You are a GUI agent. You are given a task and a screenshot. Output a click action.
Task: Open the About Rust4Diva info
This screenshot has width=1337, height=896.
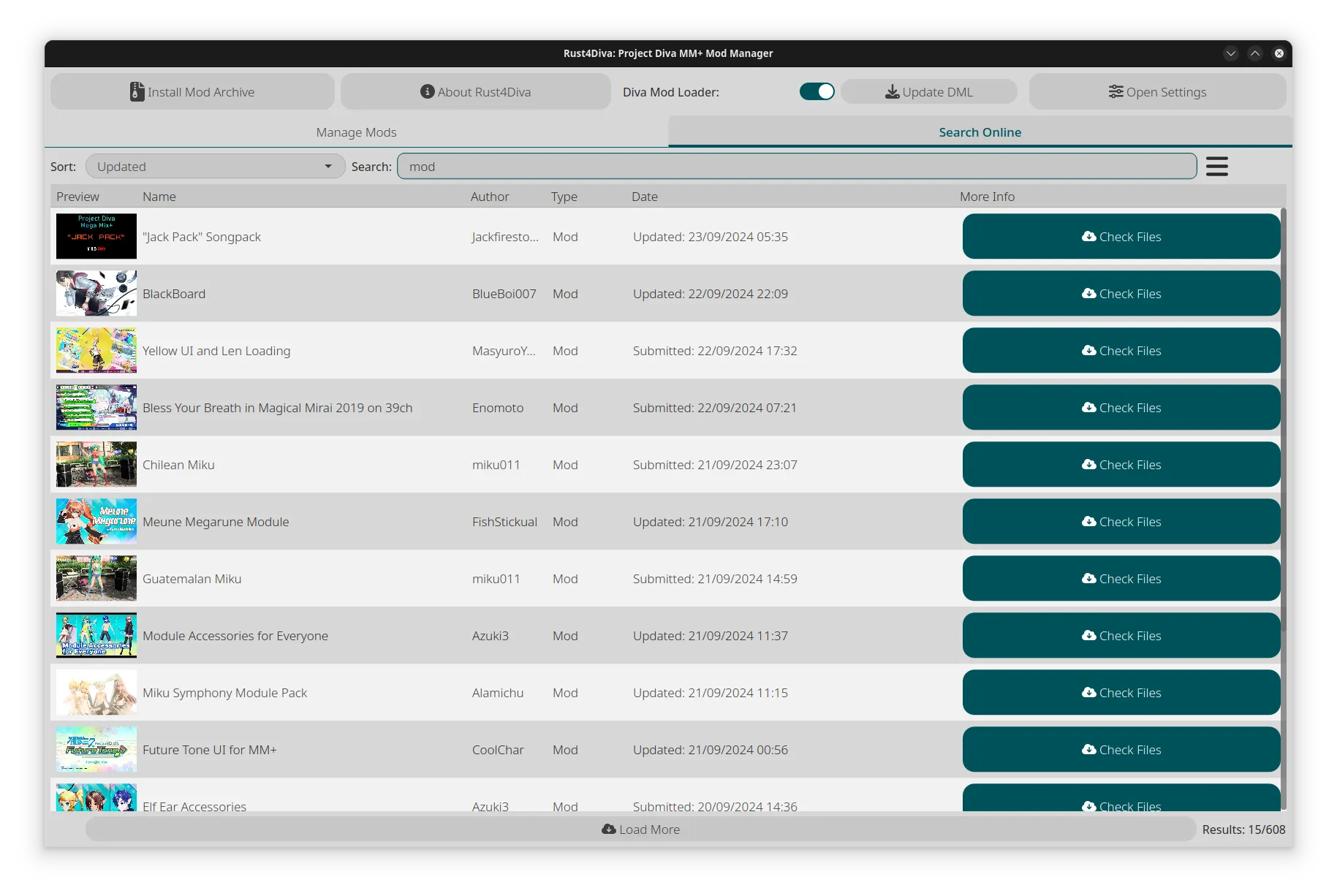tap(475, 92)
